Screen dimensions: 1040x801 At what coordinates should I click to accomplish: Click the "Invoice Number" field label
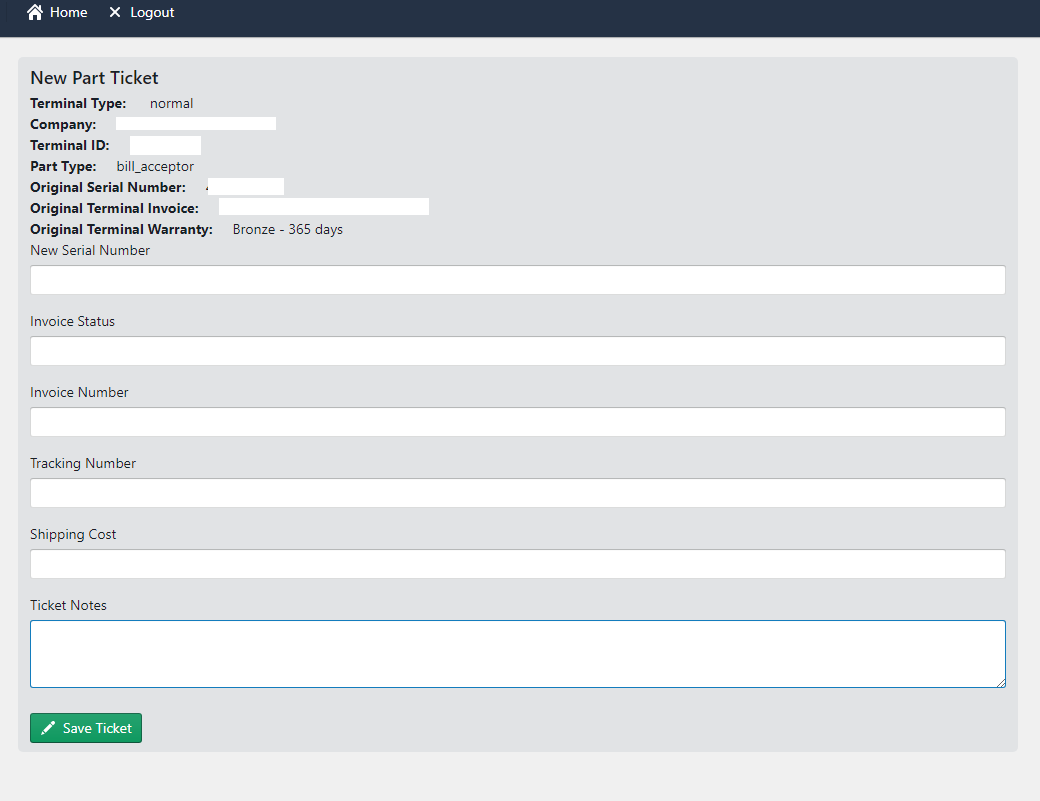coord(80,393)
